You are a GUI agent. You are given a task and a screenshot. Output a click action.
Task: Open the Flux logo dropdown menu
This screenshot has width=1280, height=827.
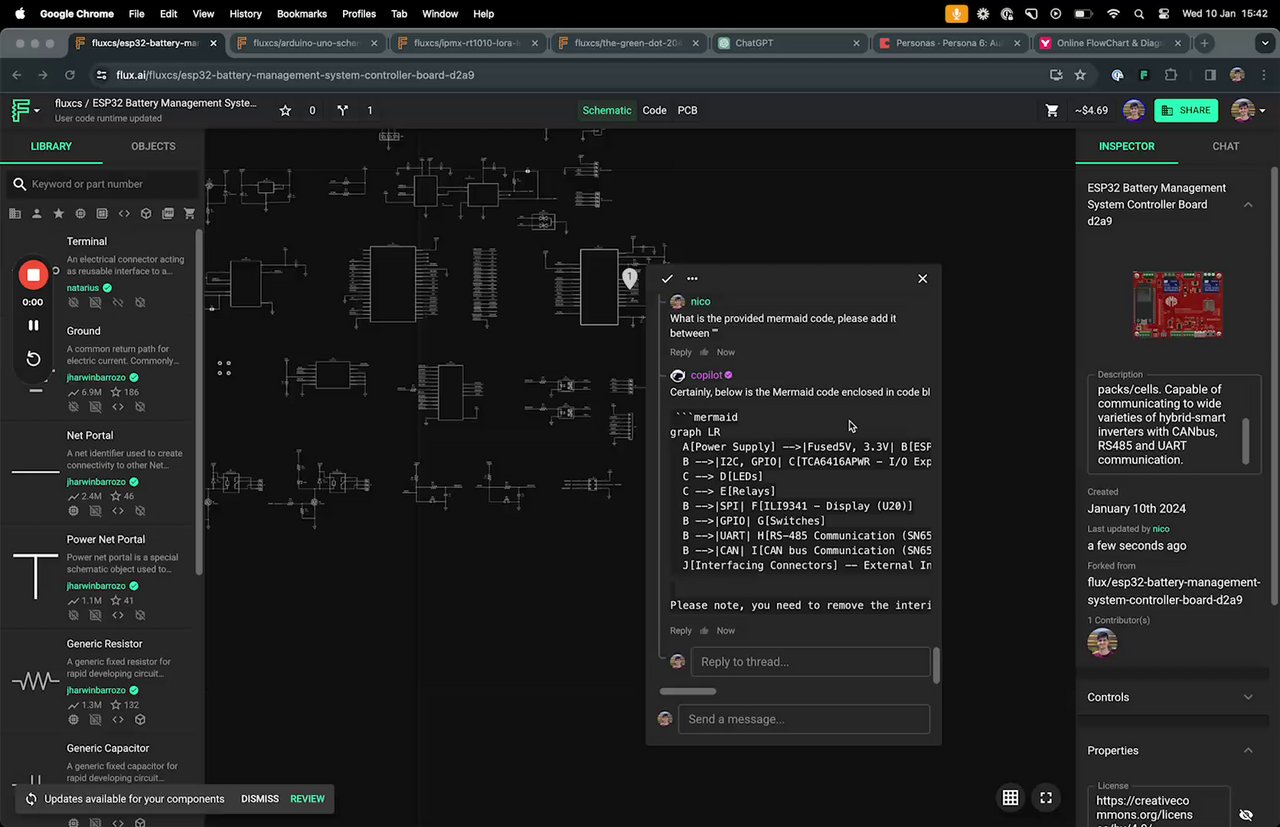(25, 110)
